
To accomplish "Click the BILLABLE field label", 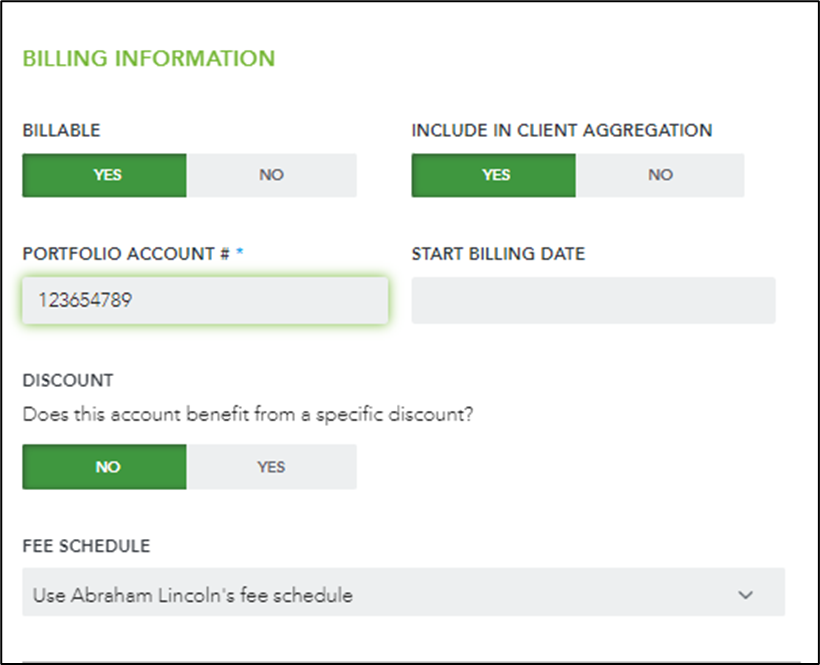I will (61, 130).
